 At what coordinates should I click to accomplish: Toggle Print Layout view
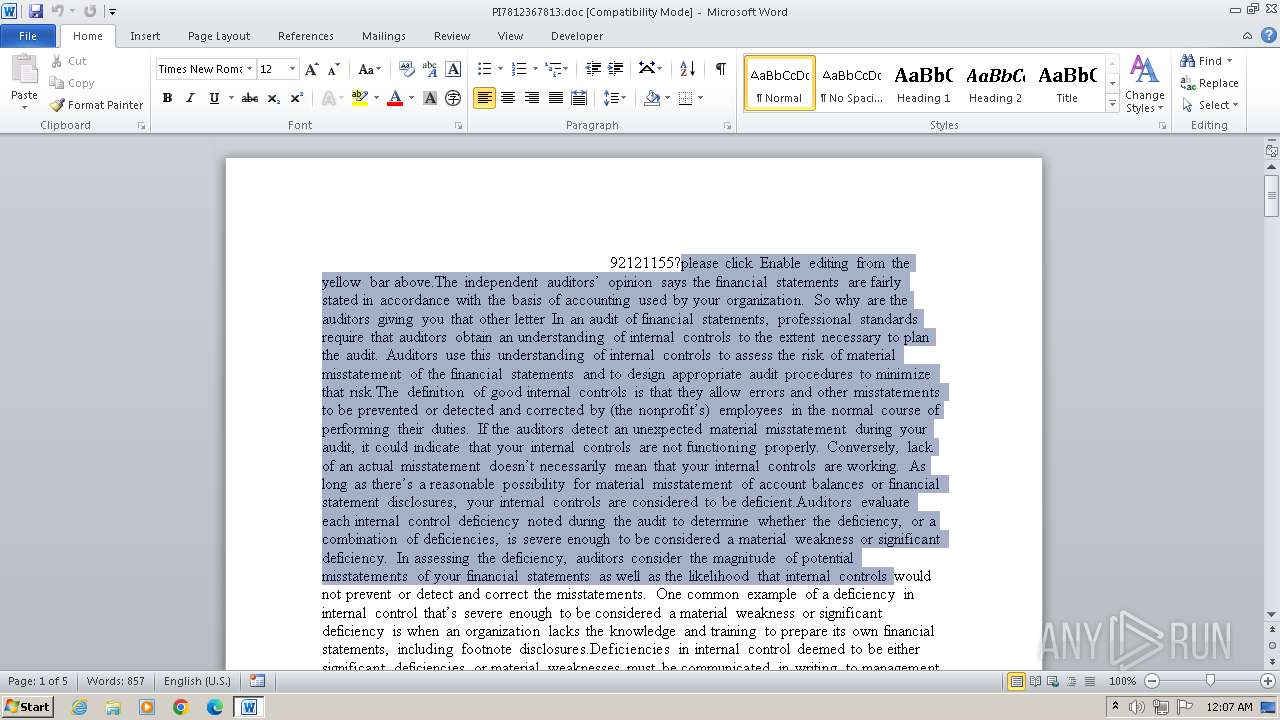click(x=1017, y=681)
